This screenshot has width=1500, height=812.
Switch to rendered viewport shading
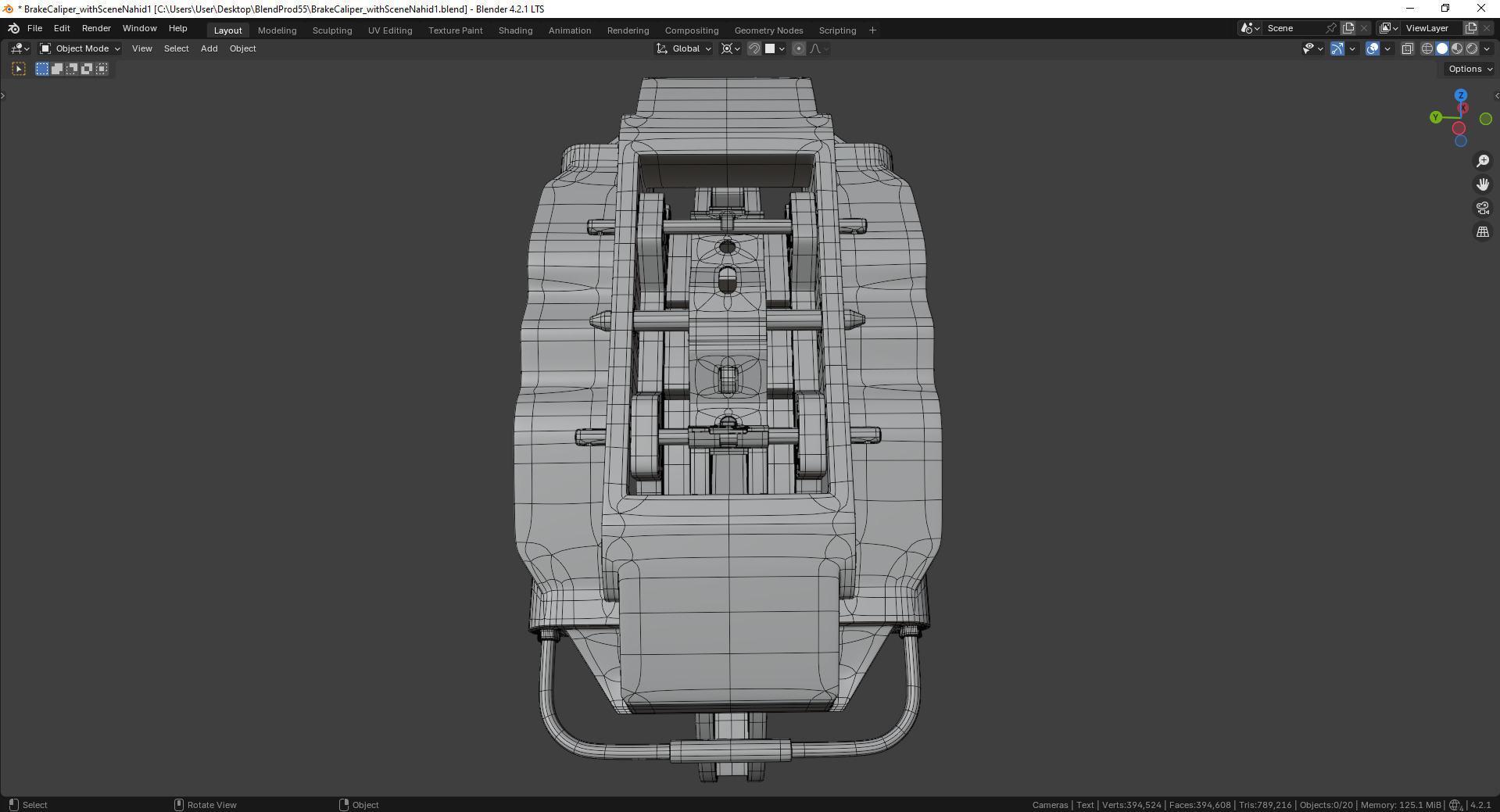1472,48
